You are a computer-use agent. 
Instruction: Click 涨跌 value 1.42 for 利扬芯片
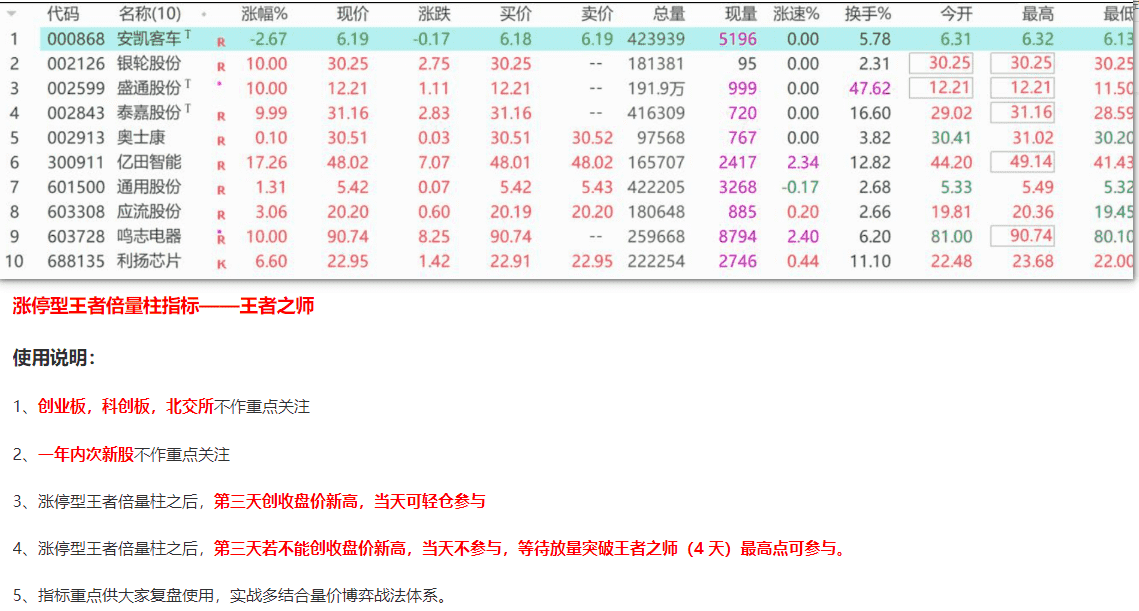(434, 262)
